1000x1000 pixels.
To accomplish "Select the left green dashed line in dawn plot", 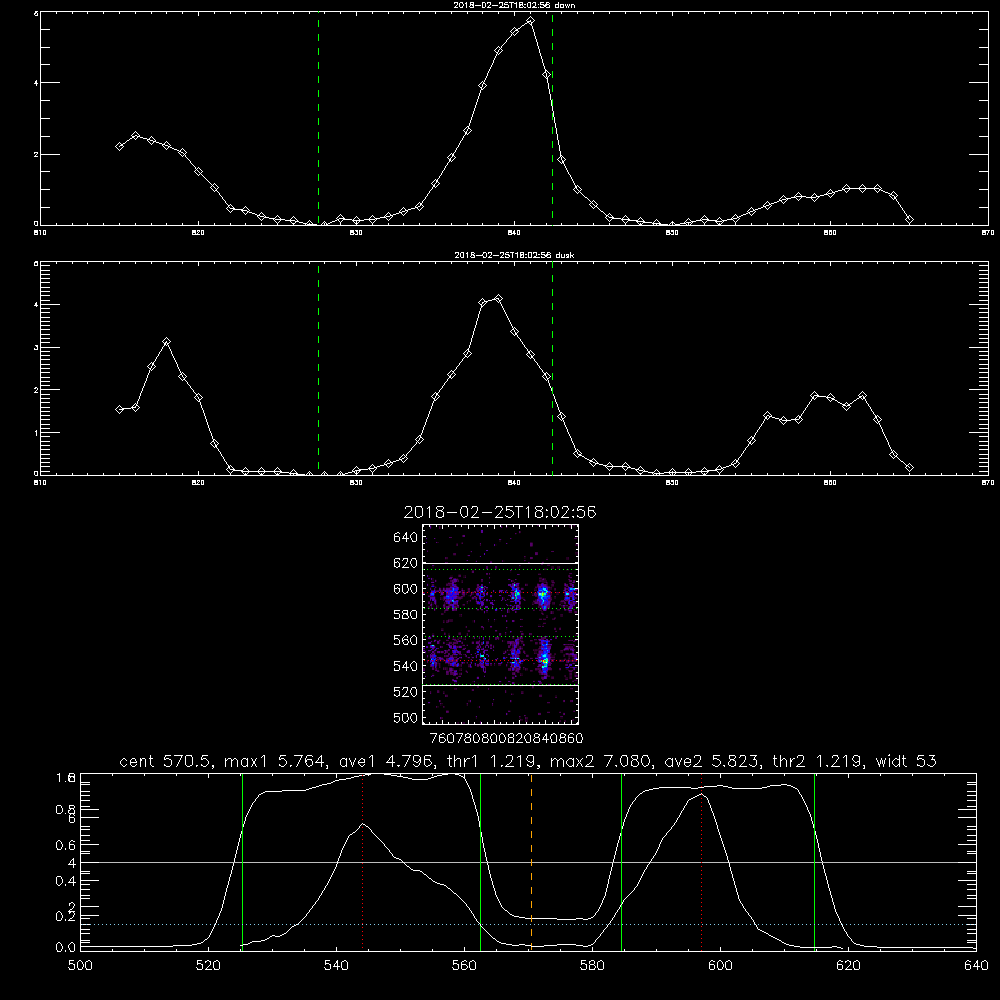I will point(318,118).
